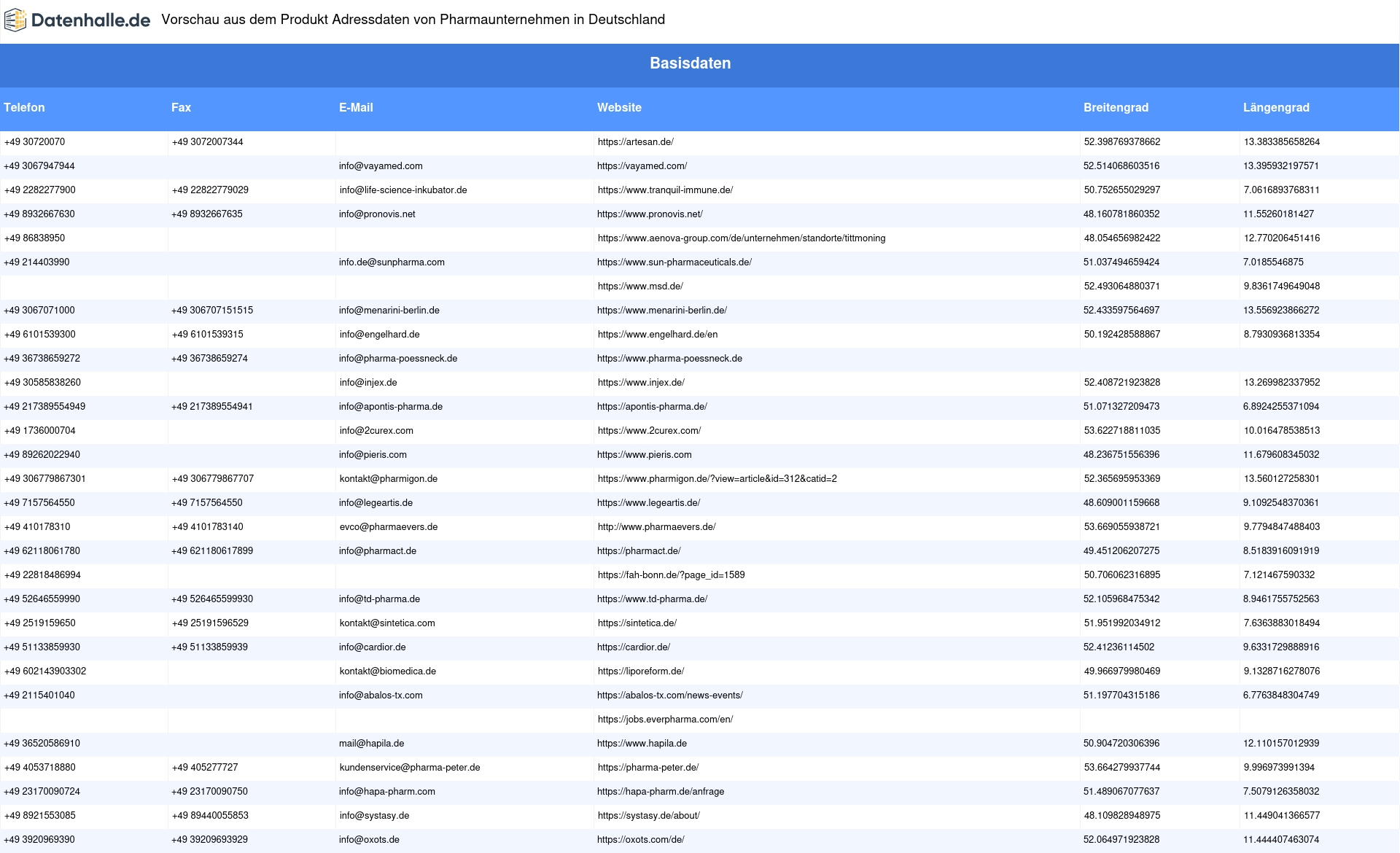
Task: Select email info@2curex.com
Action: pyautogui.click(x=376, y=431)
